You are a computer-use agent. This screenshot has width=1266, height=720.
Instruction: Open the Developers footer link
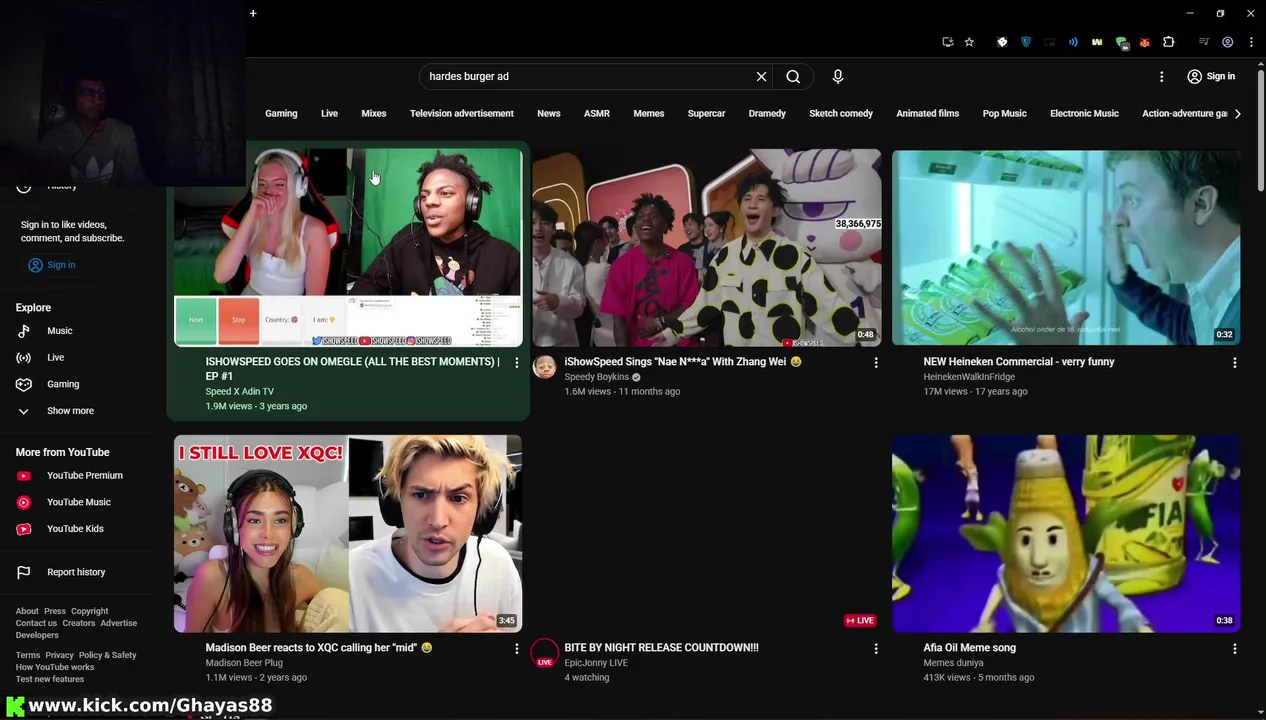click(x=37, y=635)
